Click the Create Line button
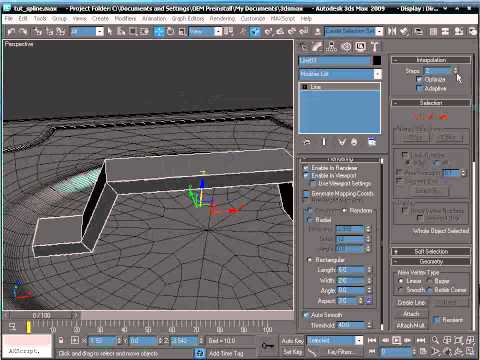Image resolution: width=480 pixels, height=360 pixels. tap(411, 303)
